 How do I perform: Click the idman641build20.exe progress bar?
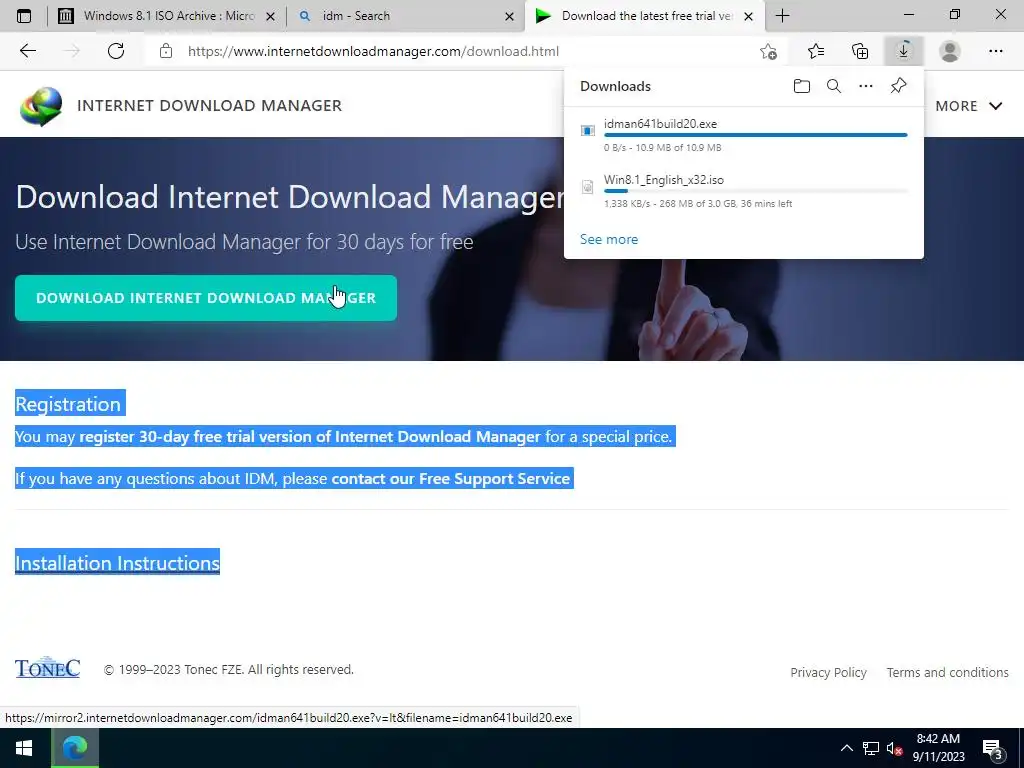click(756, 135)
